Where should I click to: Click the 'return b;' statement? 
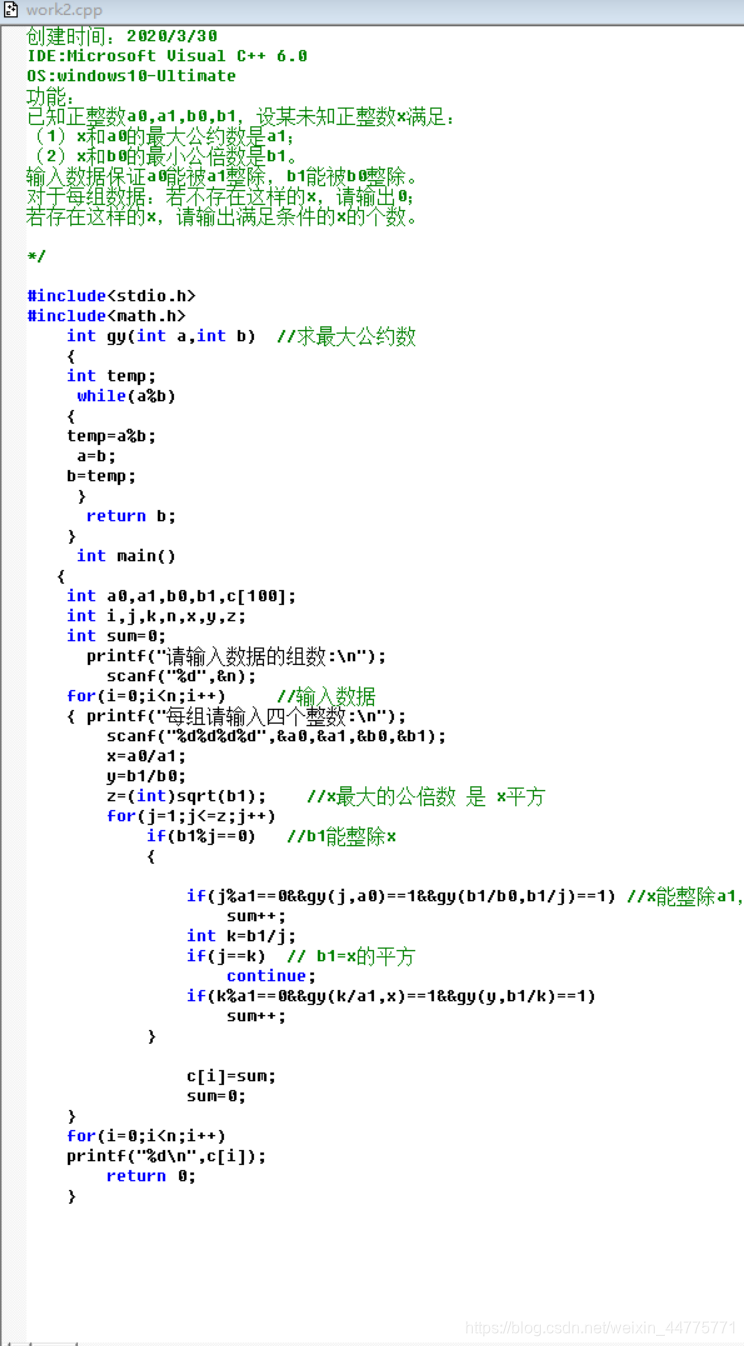131,516
